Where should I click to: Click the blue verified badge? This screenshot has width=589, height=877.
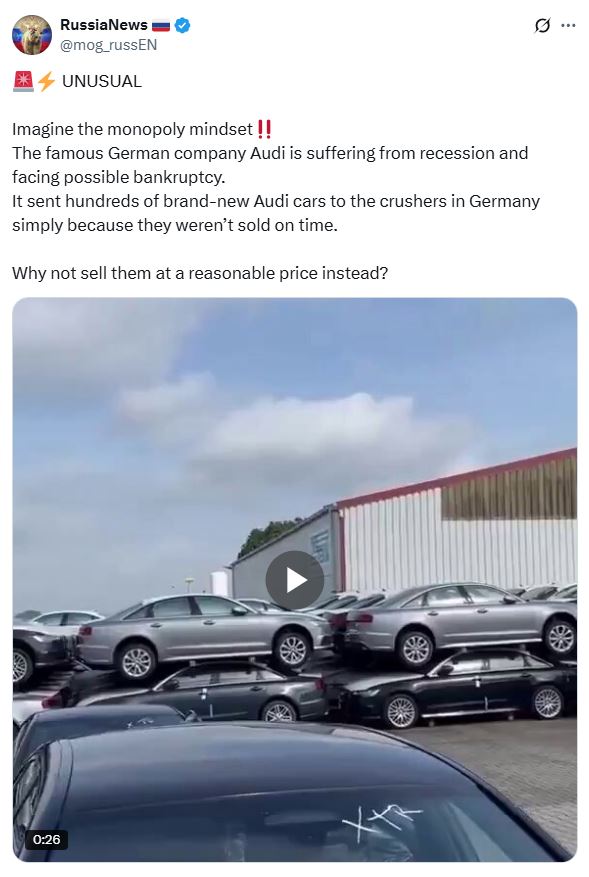pos(182,25)
